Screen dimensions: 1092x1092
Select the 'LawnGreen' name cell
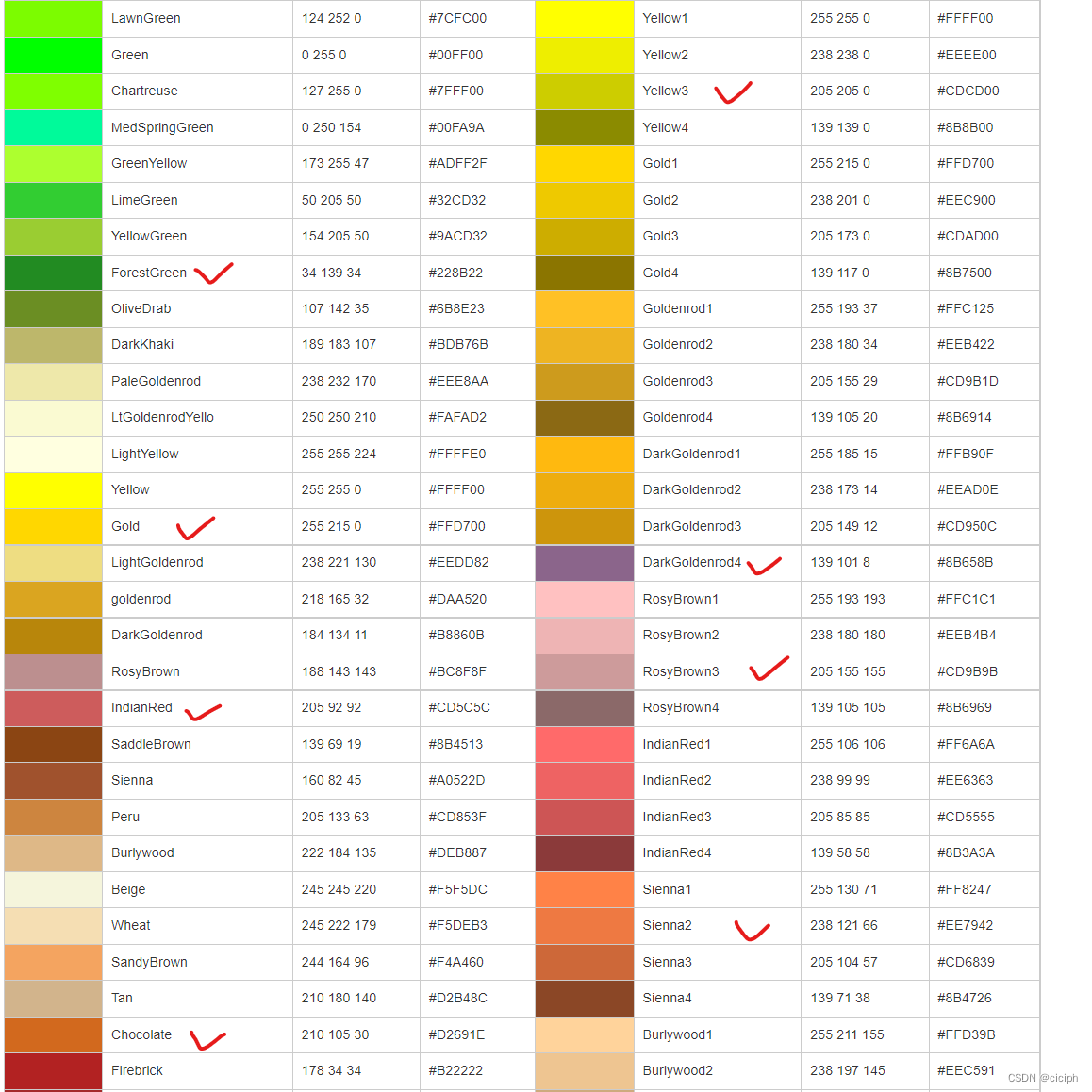[x=198, y=18]
